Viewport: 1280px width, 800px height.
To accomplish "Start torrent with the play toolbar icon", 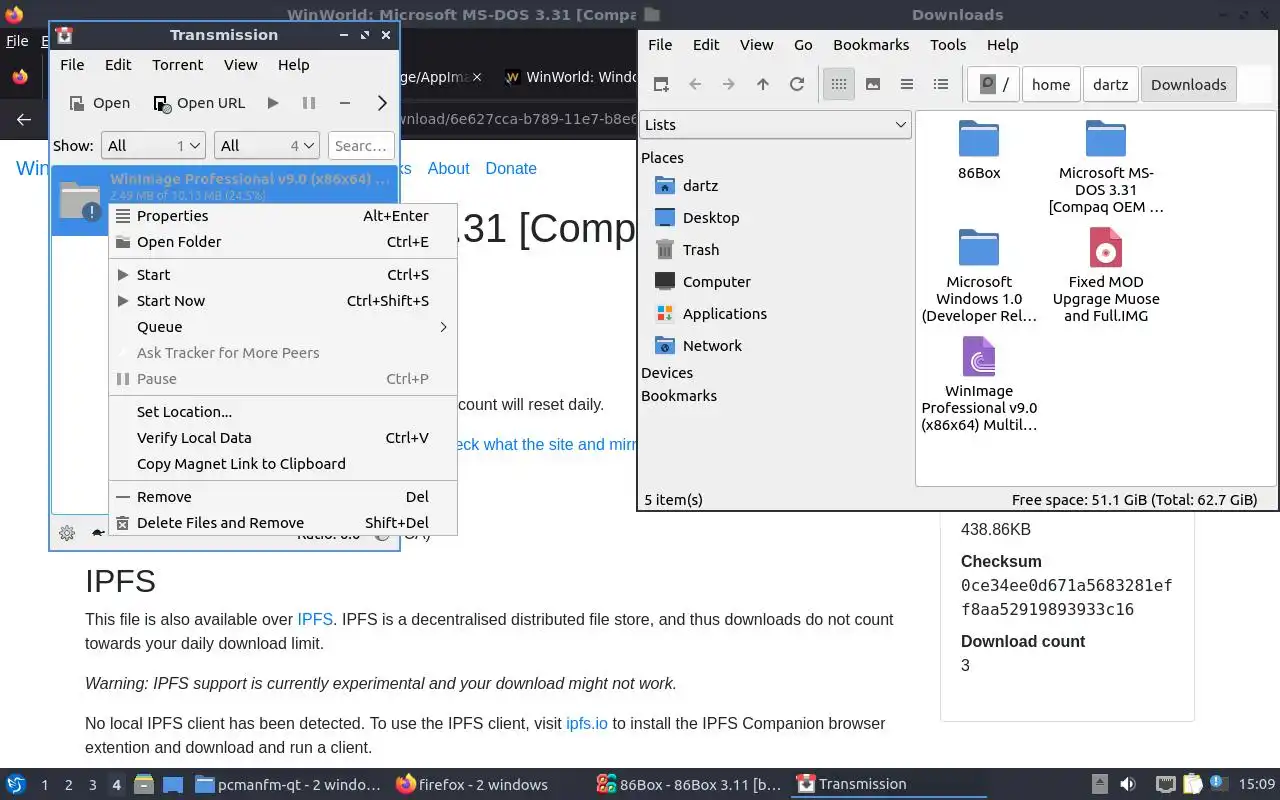I will tap(273, 103).
